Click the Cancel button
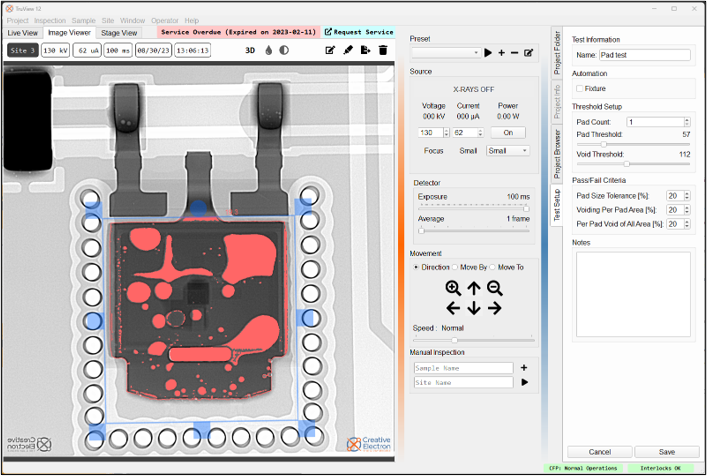 600,452
